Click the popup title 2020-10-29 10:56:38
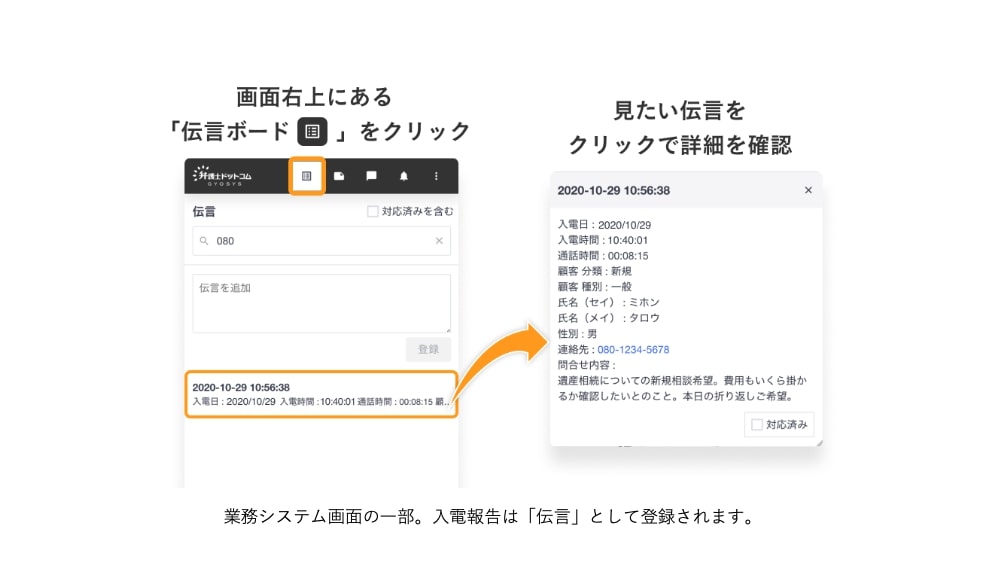Image resolution: width=1000 pixels, height=580 pixels. coord(614,190)
